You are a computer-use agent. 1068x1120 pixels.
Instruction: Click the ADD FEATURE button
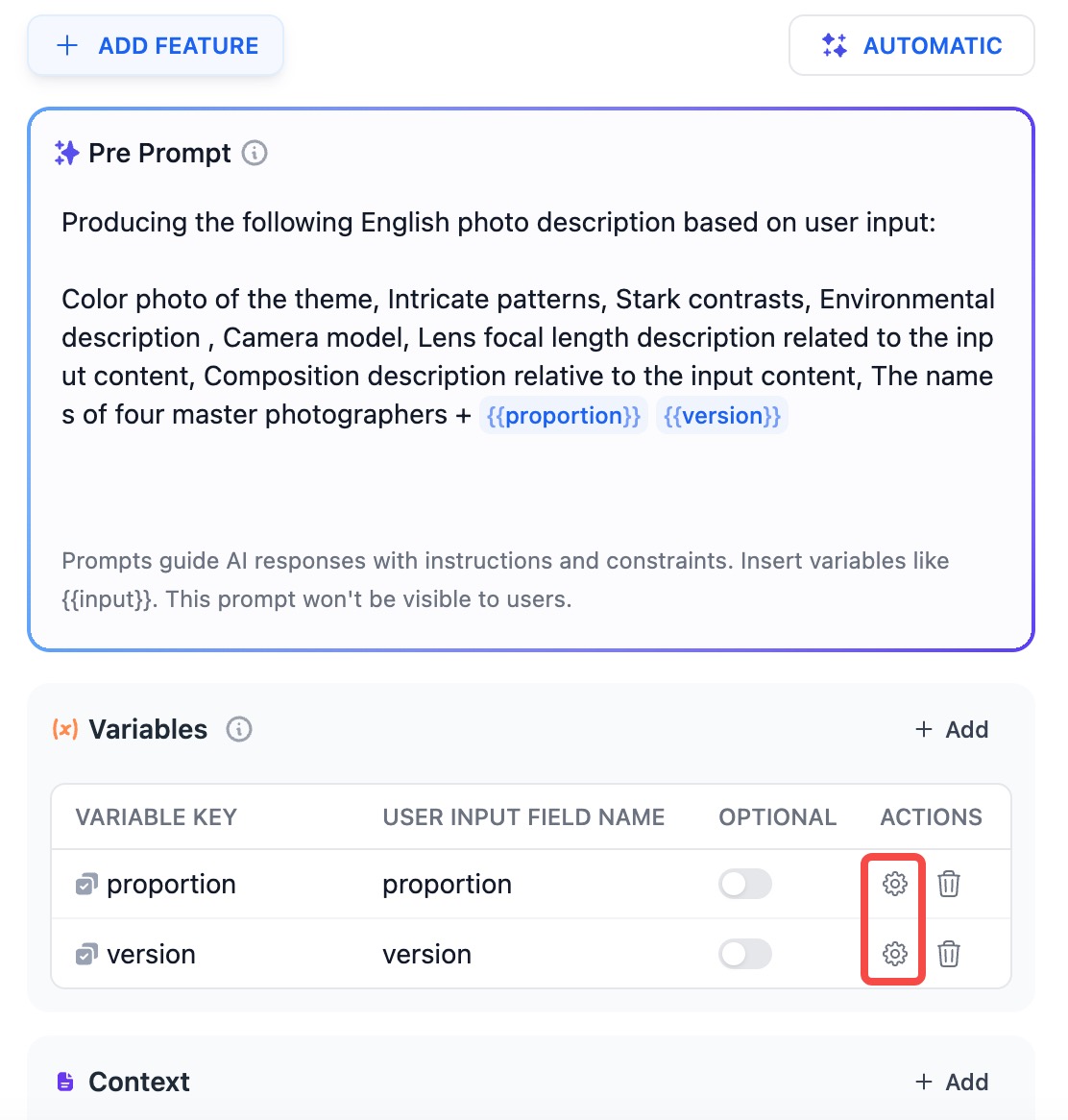pyautogui.click(x=156, y=45)
